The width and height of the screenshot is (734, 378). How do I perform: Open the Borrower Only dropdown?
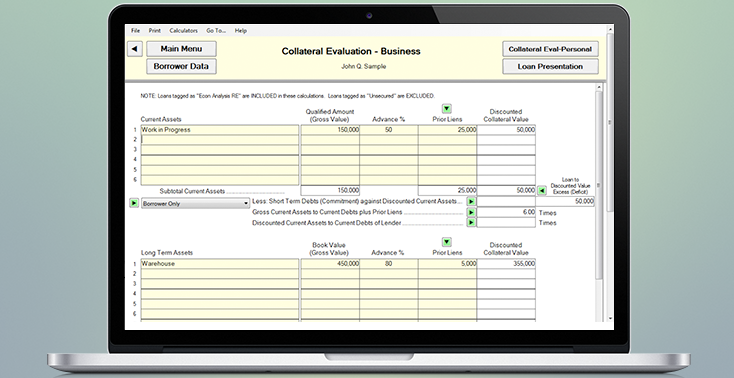click(195, 204)
